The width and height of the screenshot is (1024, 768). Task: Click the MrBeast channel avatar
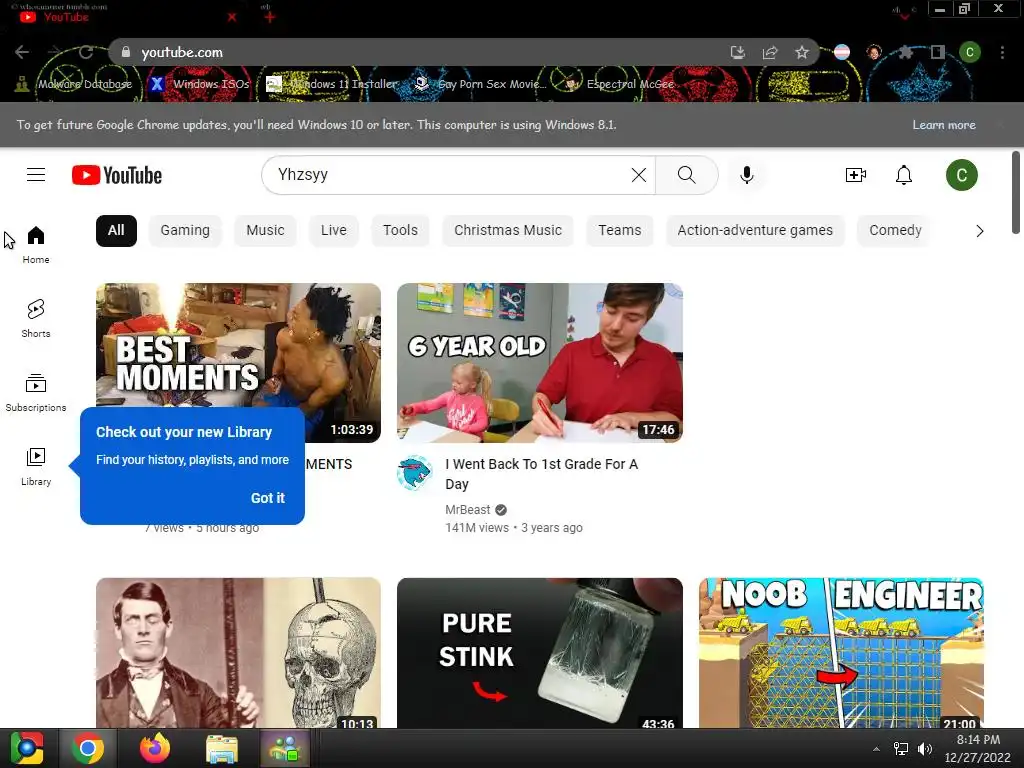point(414,473)
